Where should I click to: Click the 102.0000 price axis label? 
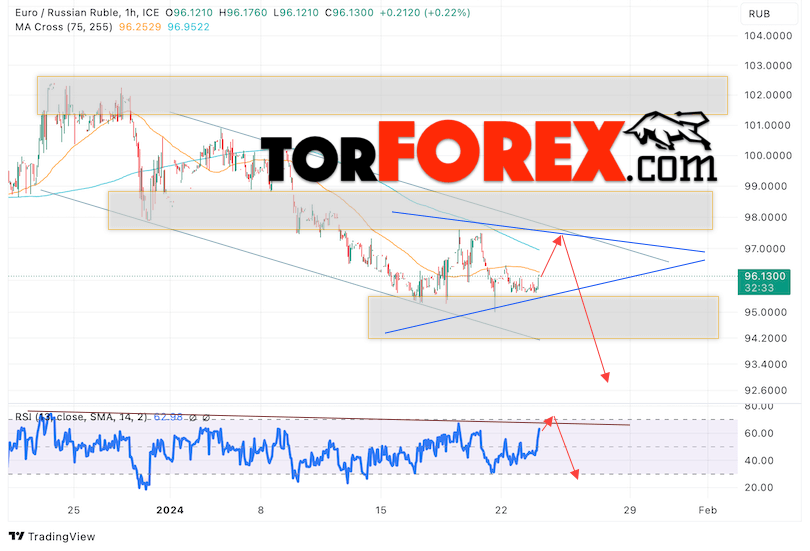pos(768,95)
